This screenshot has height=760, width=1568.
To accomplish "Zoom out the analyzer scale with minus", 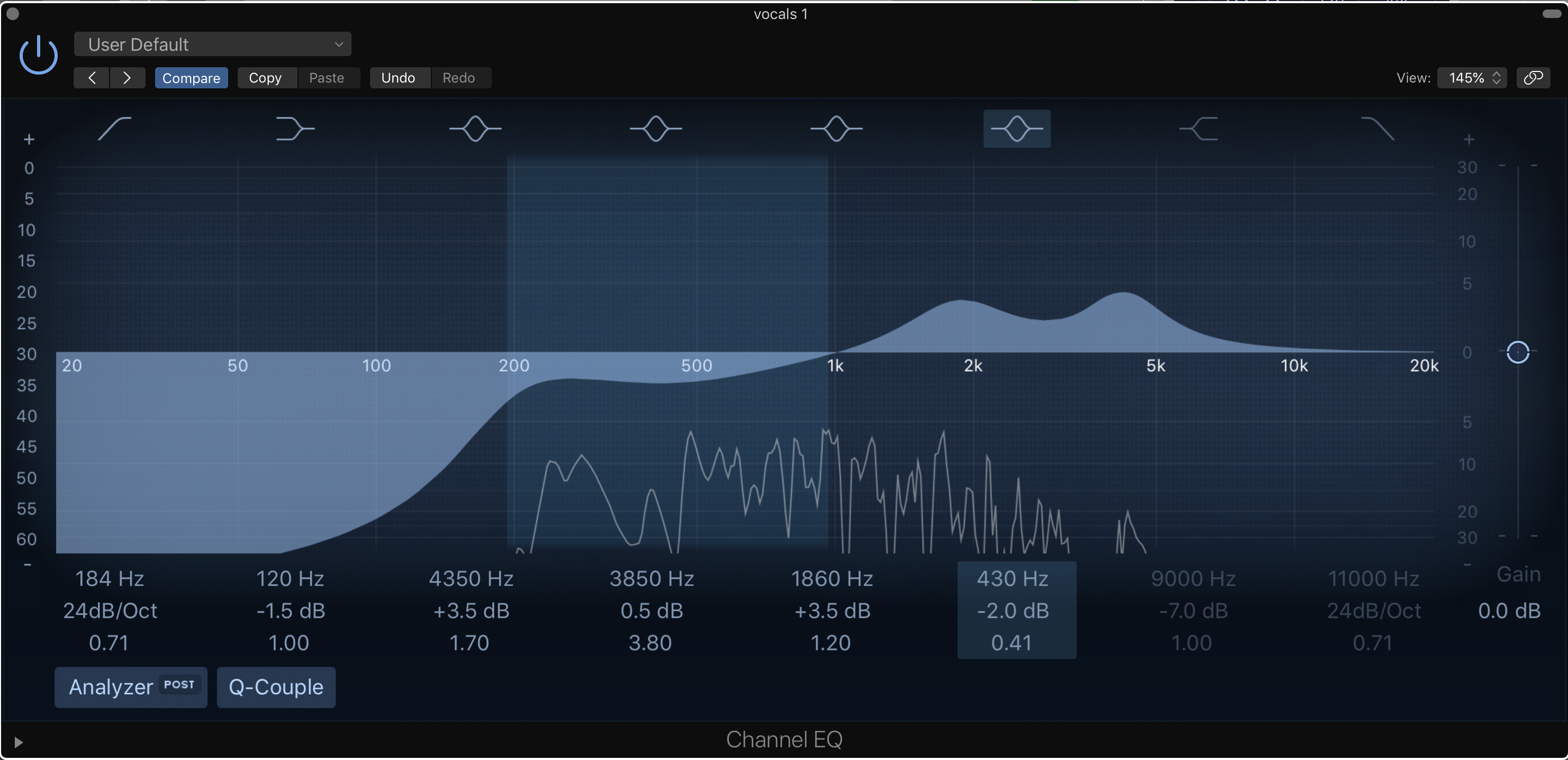I will tap(28, 565).
